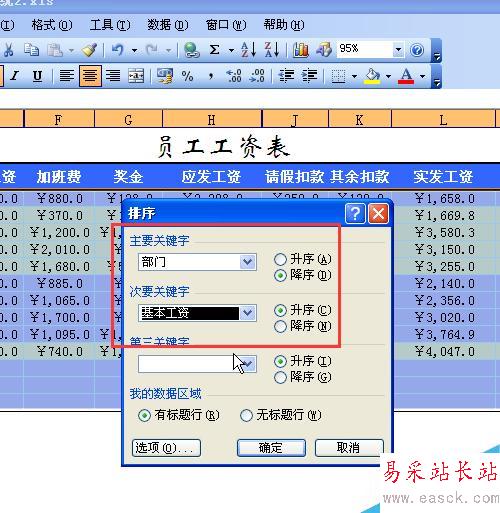Choose the no header row (W) option
The image size is (500, 513).
click(x=246, y=415)
